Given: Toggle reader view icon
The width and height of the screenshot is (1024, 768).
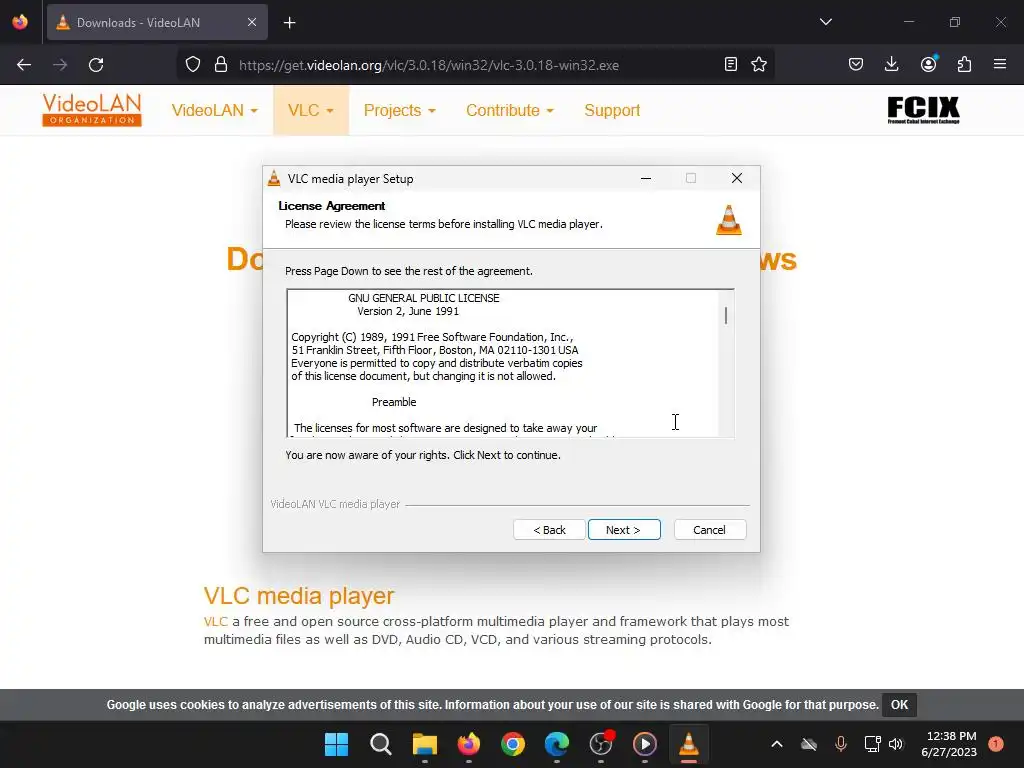Looking at the screenshot, I should click(x=731, y=64).
